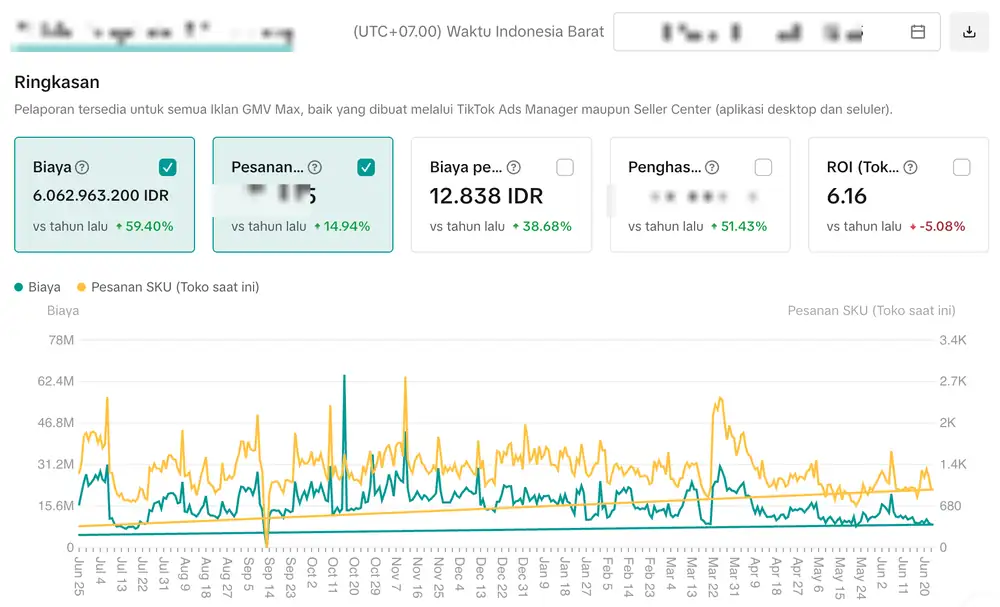The height and width of the screenshot is (607, 1000).
Task: Click the Sep 14 date axis label
Action: tap(268, 578)
